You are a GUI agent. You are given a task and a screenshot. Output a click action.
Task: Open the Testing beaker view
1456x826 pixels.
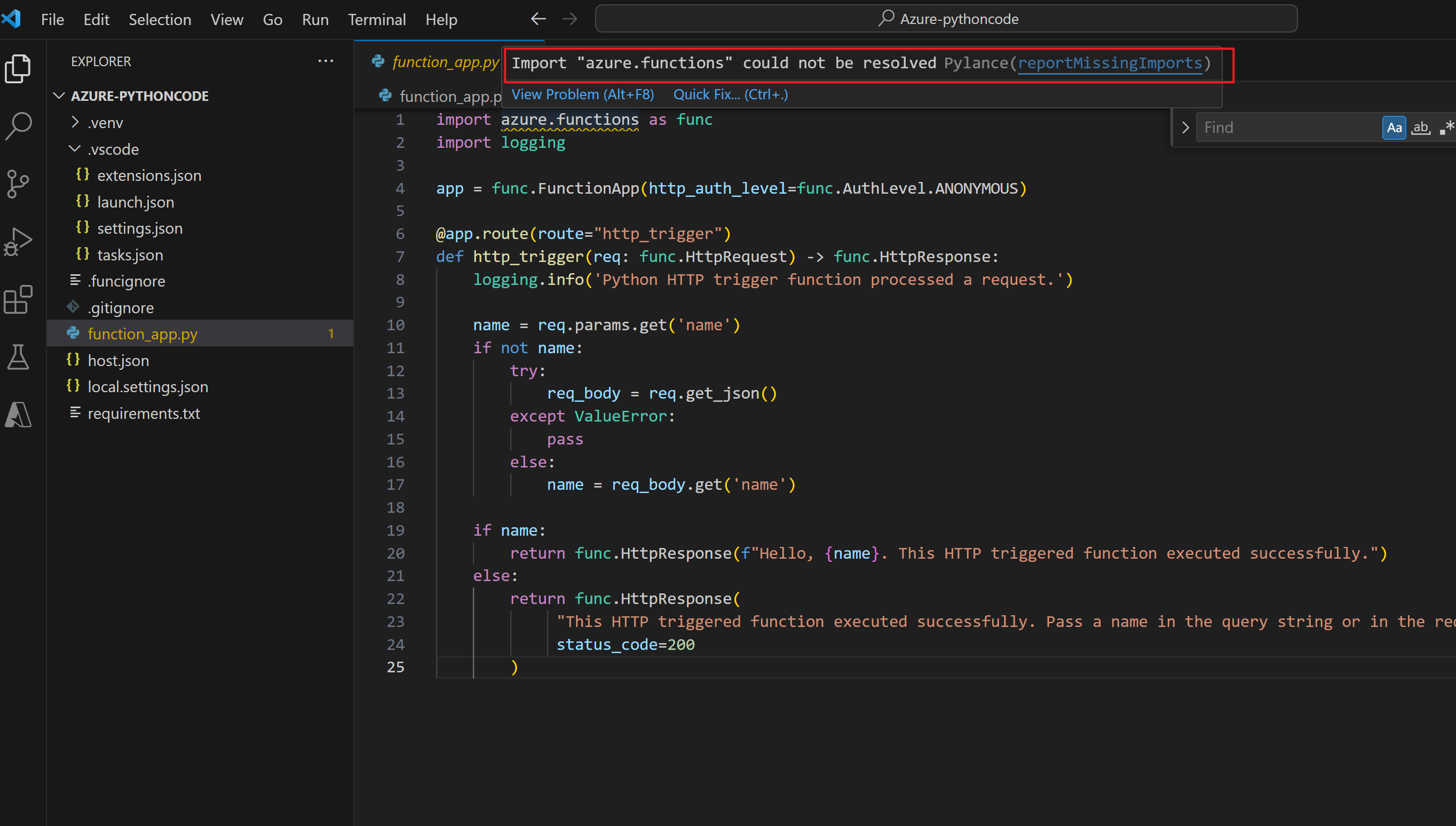click(18, 358)
